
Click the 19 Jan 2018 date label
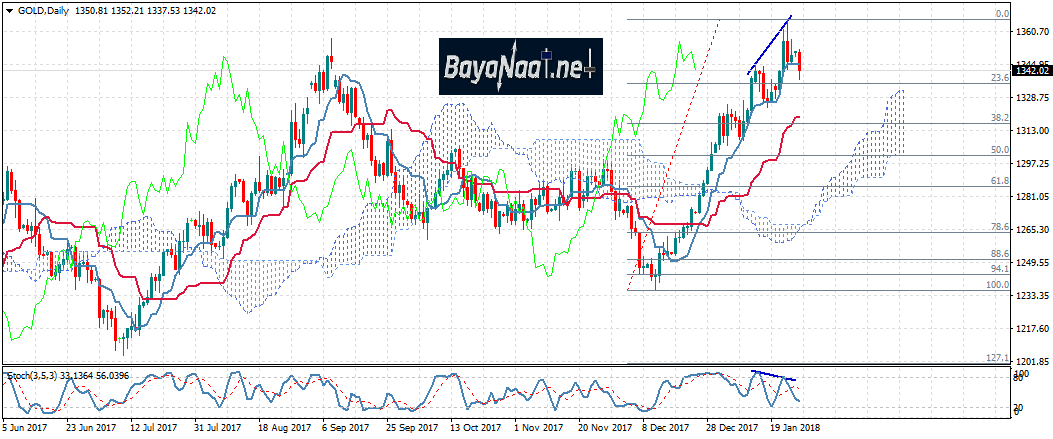pyautogui.click(x=793, y=427)
